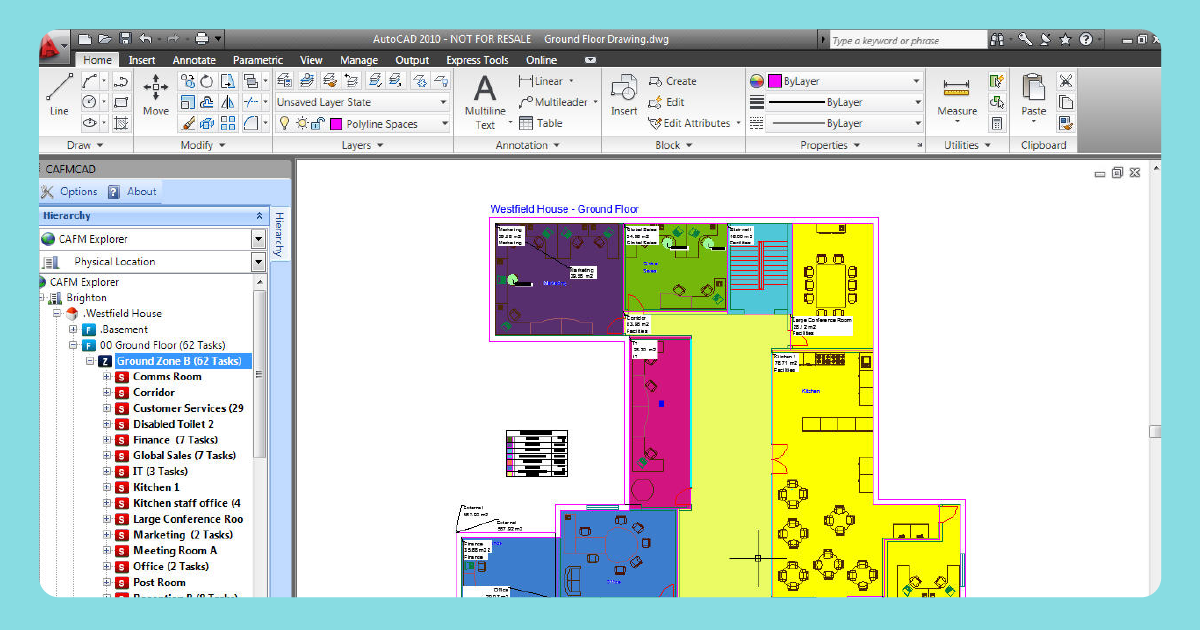Expand the Comms Room tree node
This screenshot has width=1200, height=630.
[x=107, y=377]
